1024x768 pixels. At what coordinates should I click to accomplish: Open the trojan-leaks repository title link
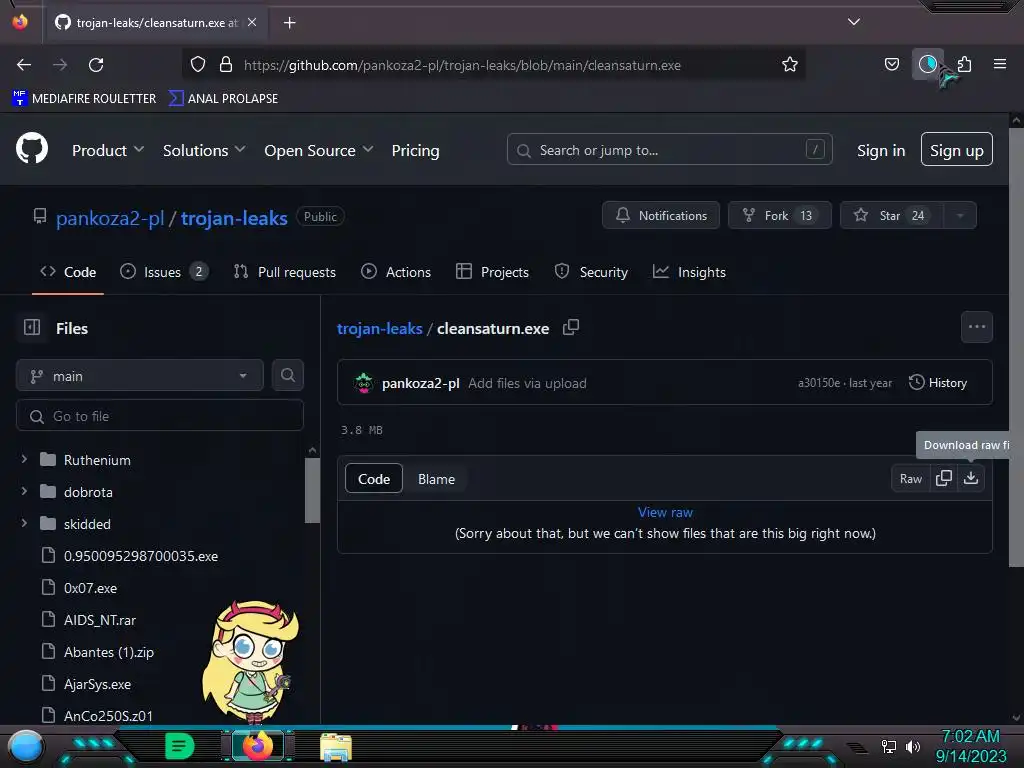pos(234,217)
